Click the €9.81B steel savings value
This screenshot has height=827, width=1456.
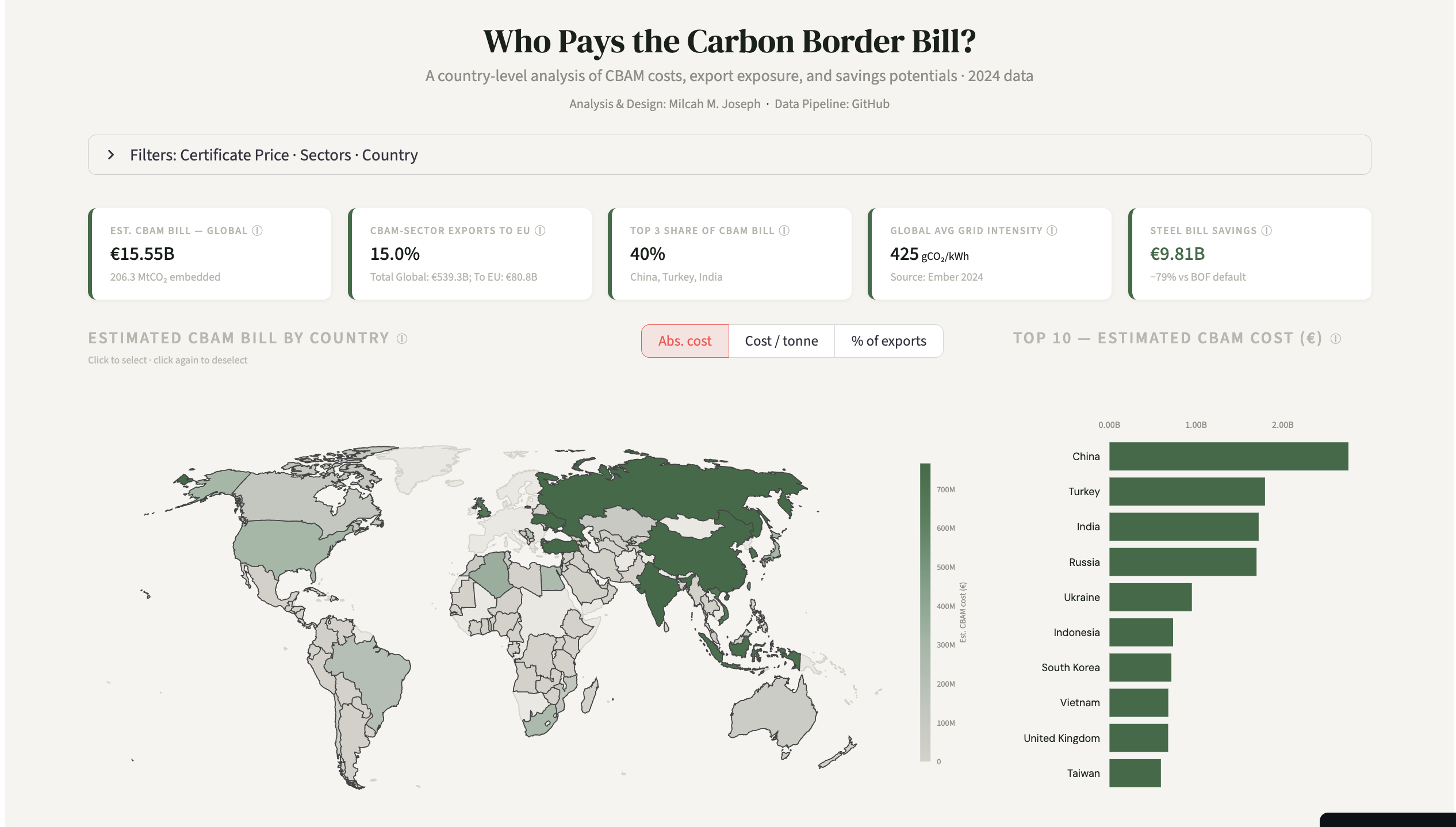coord(1177,254)
